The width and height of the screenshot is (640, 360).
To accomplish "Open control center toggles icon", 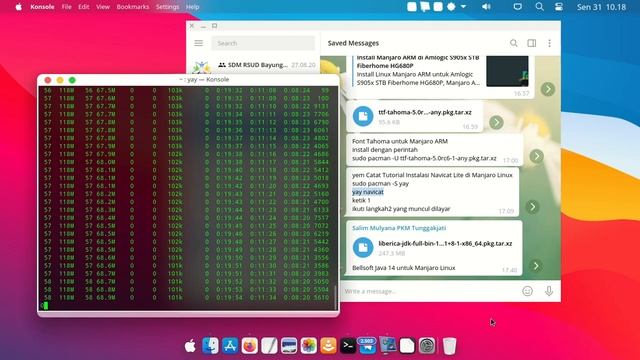I will 559,7.
